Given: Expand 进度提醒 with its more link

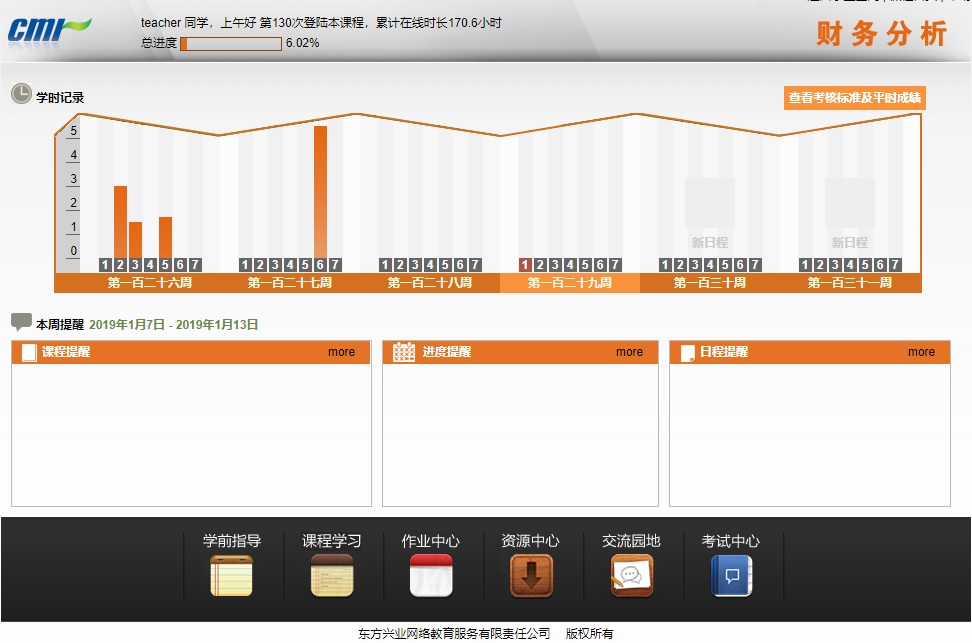Looking at the screenshot, I should click(629, 352).
